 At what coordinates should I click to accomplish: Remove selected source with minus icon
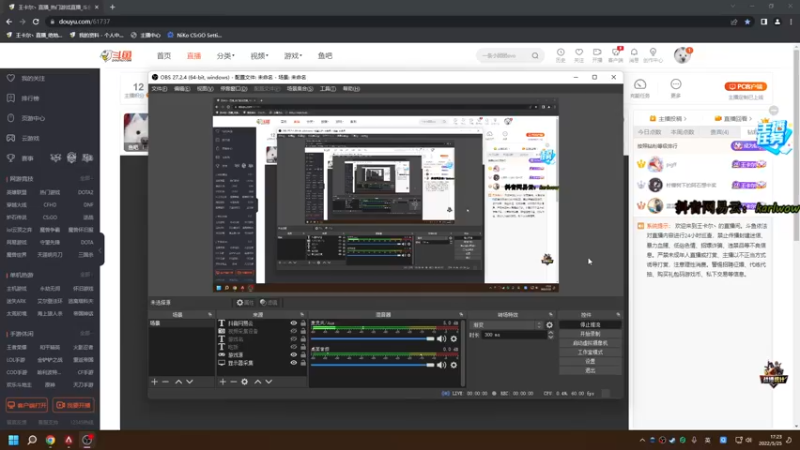[x=233, y=382]
